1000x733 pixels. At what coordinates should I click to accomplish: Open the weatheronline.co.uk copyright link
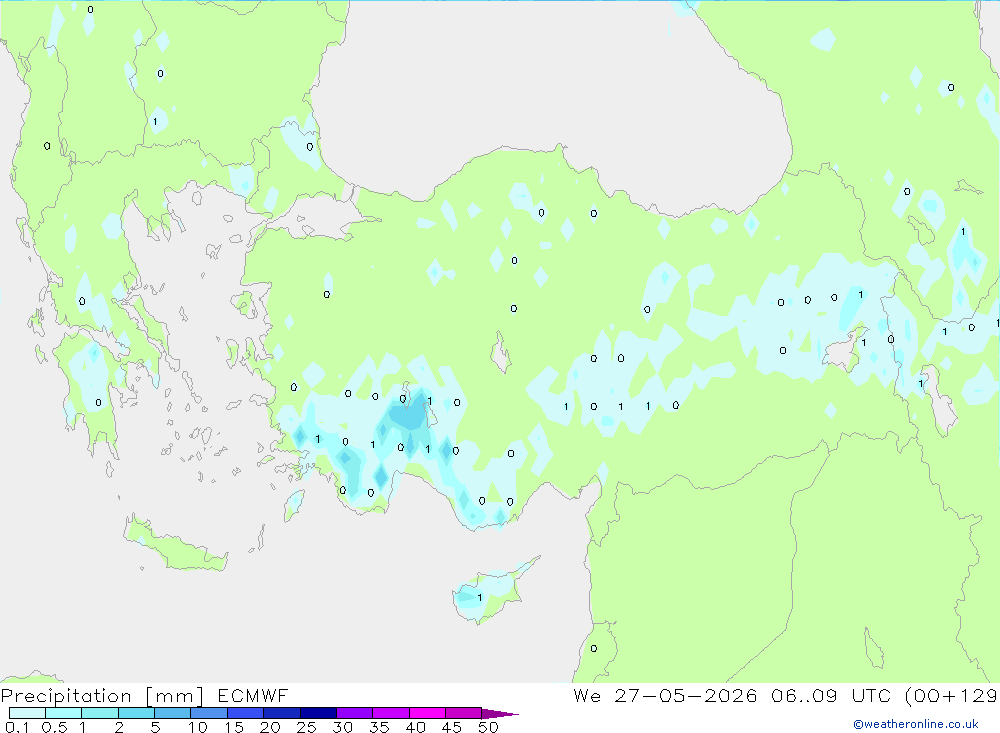coord(916,724)
